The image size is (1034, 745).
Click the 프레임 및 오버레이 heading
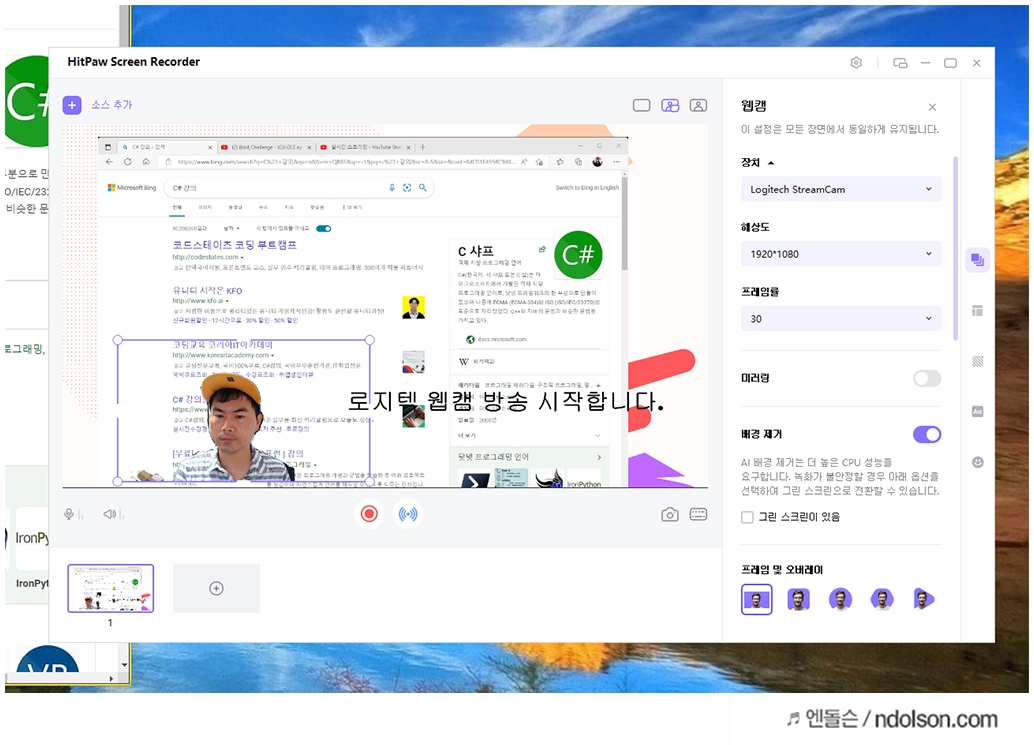pos(782,570)
